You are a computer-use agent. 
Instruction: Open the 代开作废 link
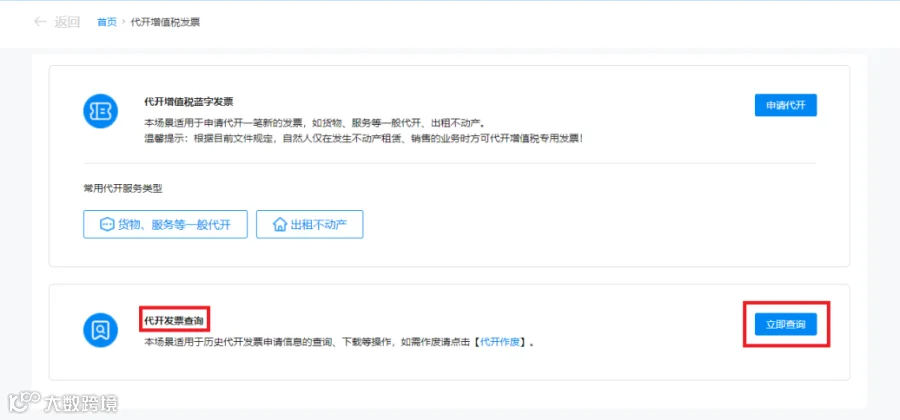coord(499,343)
